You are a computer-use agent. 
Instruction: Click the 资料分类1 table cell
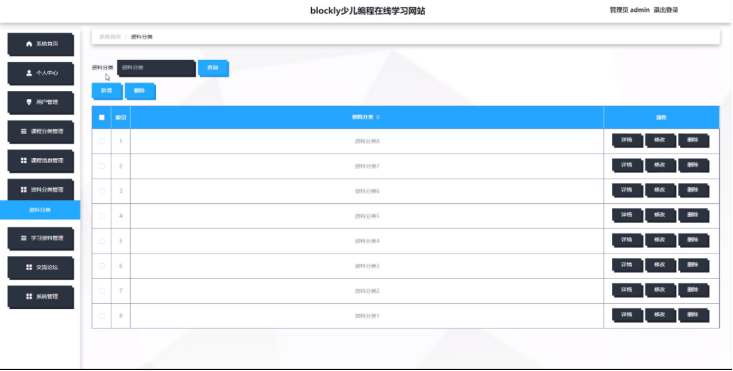point(367,316)
